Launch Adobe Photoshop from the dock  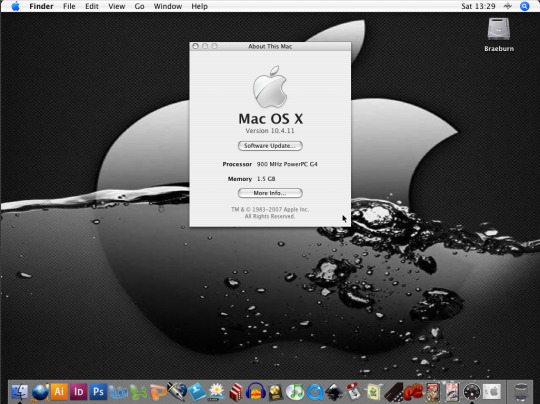point(98,392)
